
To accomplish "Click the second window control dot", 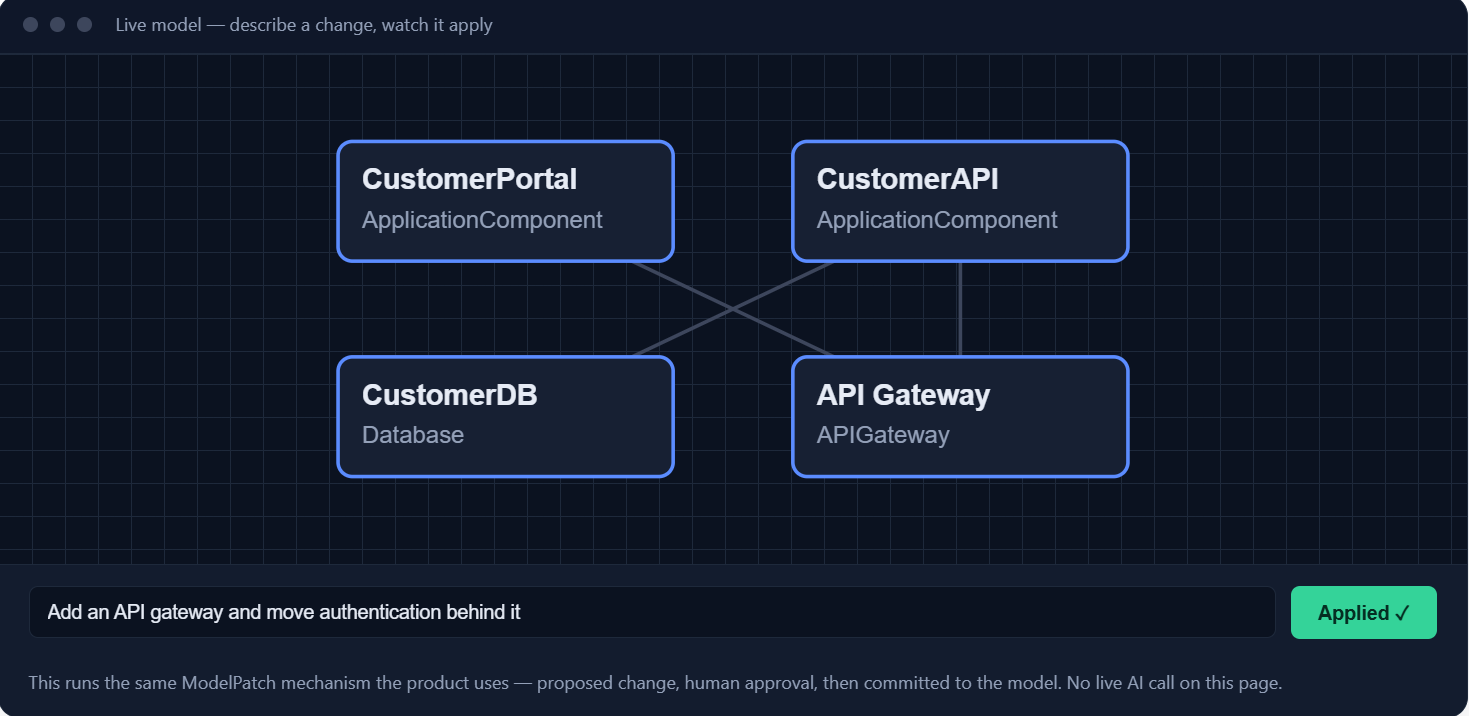I will (58, 24).
